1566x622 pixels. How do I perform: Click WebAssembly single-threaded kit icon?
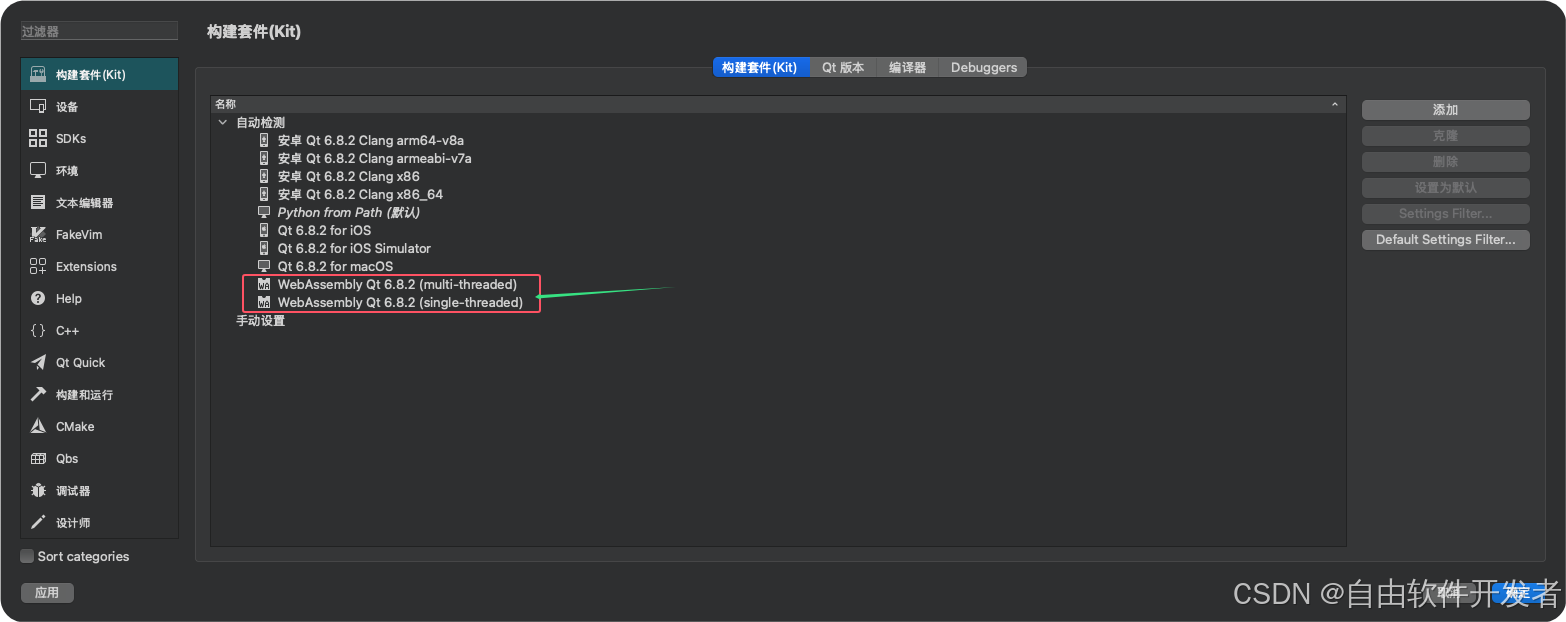[264, 303]
